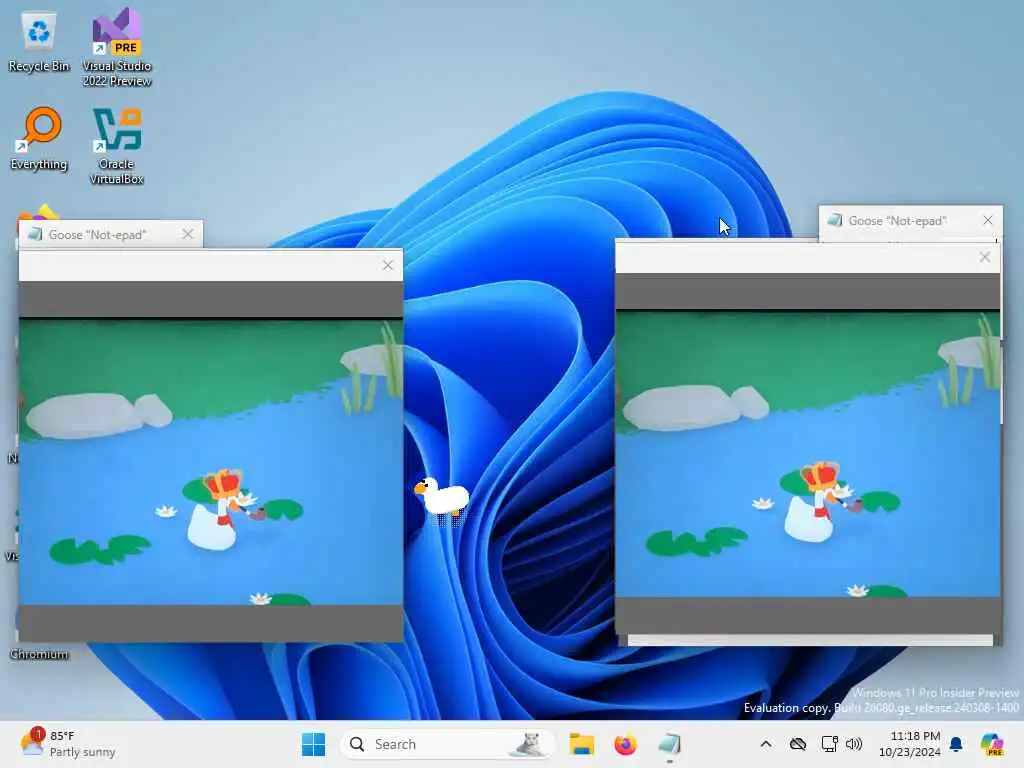Open the Oracle VirtualBox shortcut

pos(117,146)
